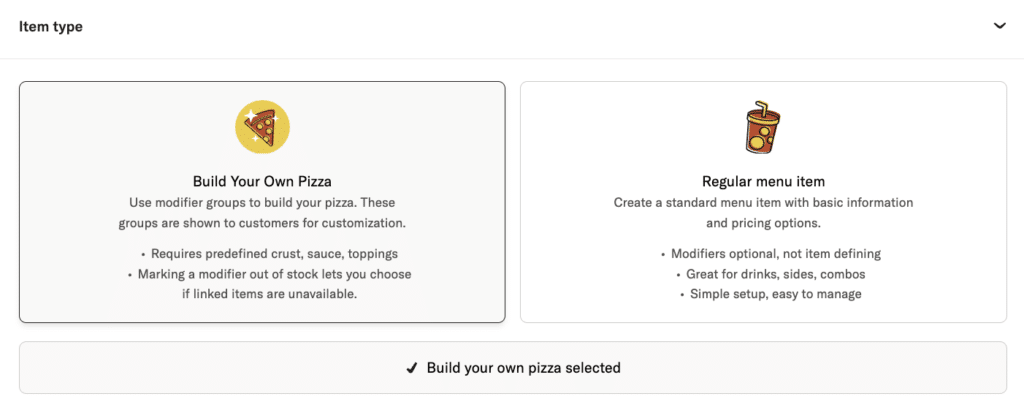The width and height of the screenshot is (1024, 410).
Task: Select the "Build Your Own Pizza" title
Action: [262, 182]
